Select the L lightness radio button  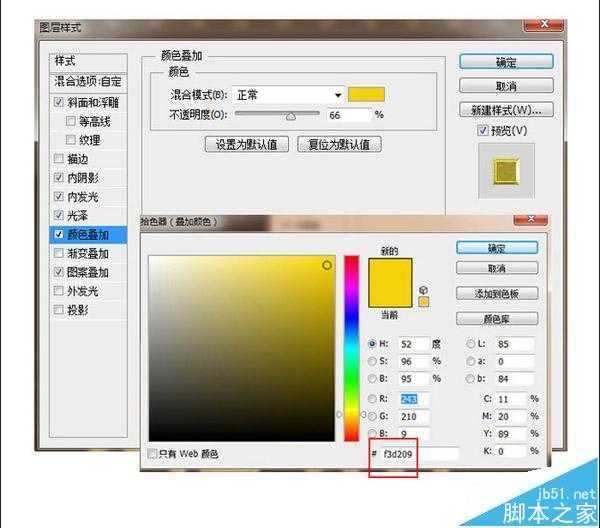point(471,344)
